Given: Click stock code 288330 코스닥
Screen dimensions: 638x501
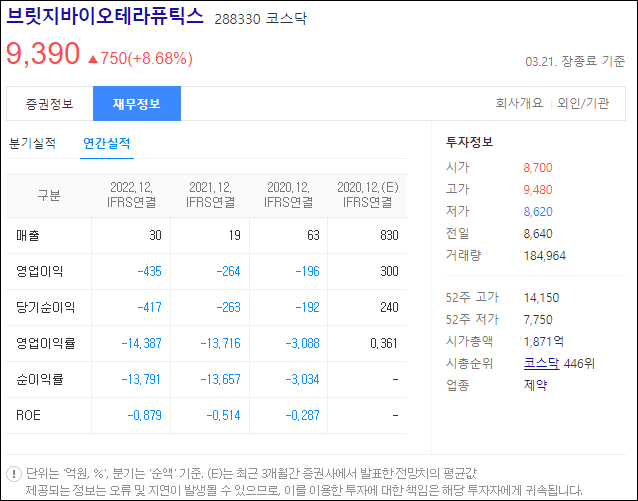Looking at the screenshot, I should pos(260,19).
